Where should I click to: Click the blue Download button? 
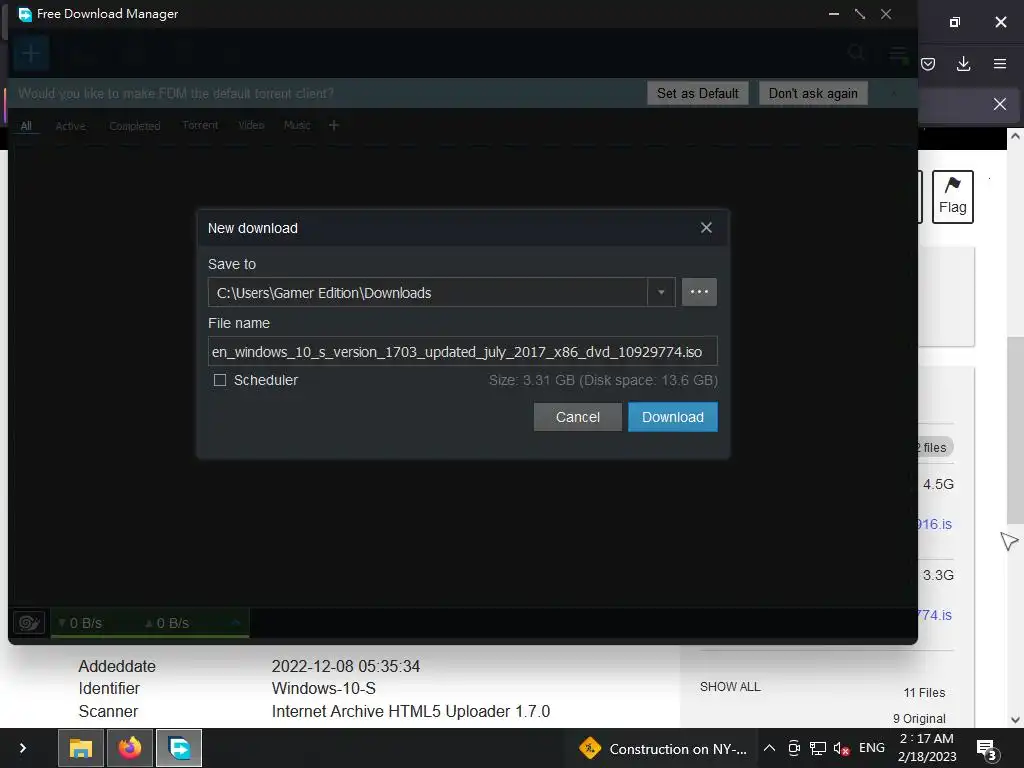pos(673,417)
